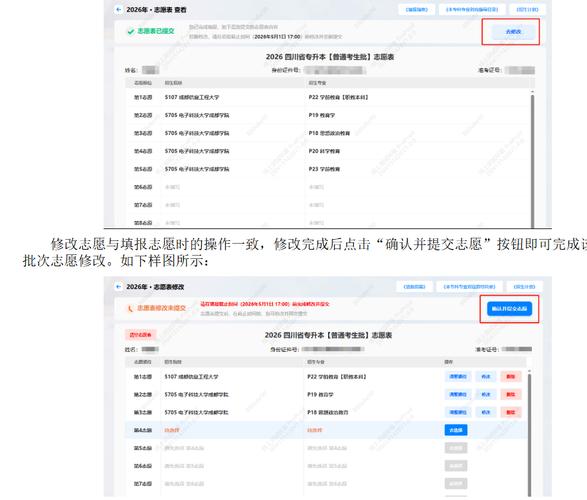Click the gray disabled button in 第5志愿 row
This screenshot has width=587, height=500.
coord(456,448)
